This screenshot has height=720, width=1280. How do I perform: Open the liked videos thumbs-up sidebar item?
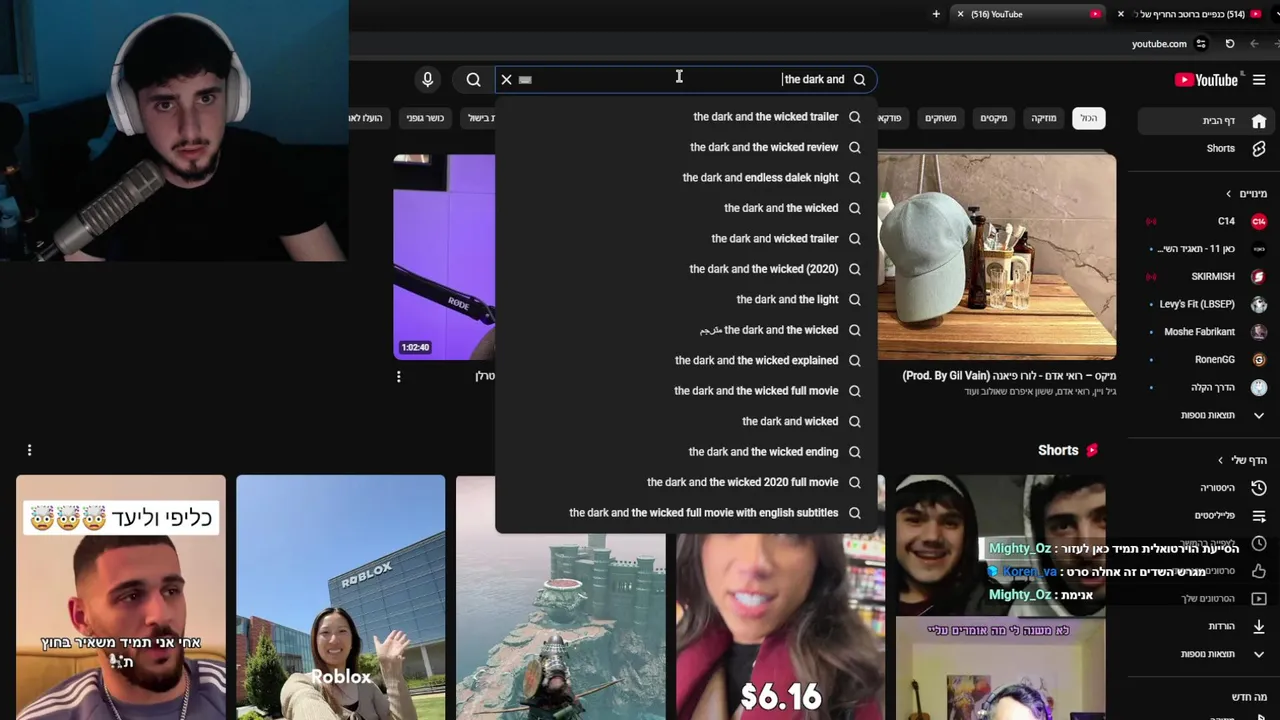coord(1259,571)
